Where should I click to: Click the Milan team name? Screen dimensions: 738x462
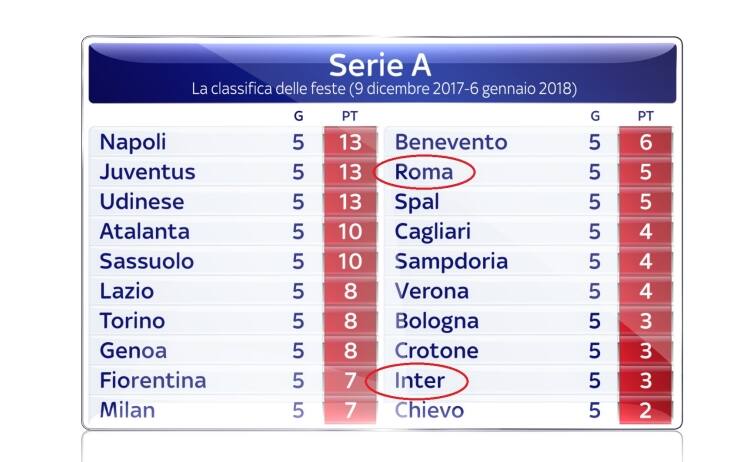click(x=127, y=411)
